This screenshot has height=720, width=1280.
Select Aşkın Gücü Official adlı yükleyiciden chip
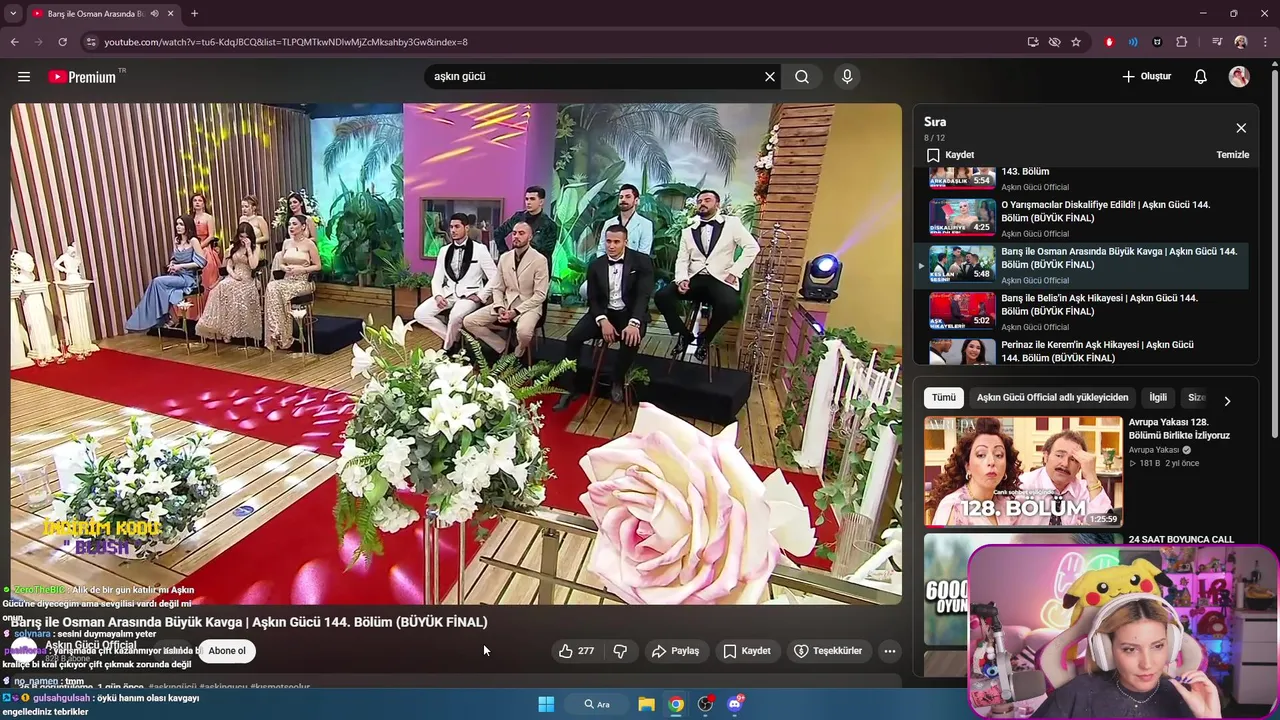coord(1052,398)
